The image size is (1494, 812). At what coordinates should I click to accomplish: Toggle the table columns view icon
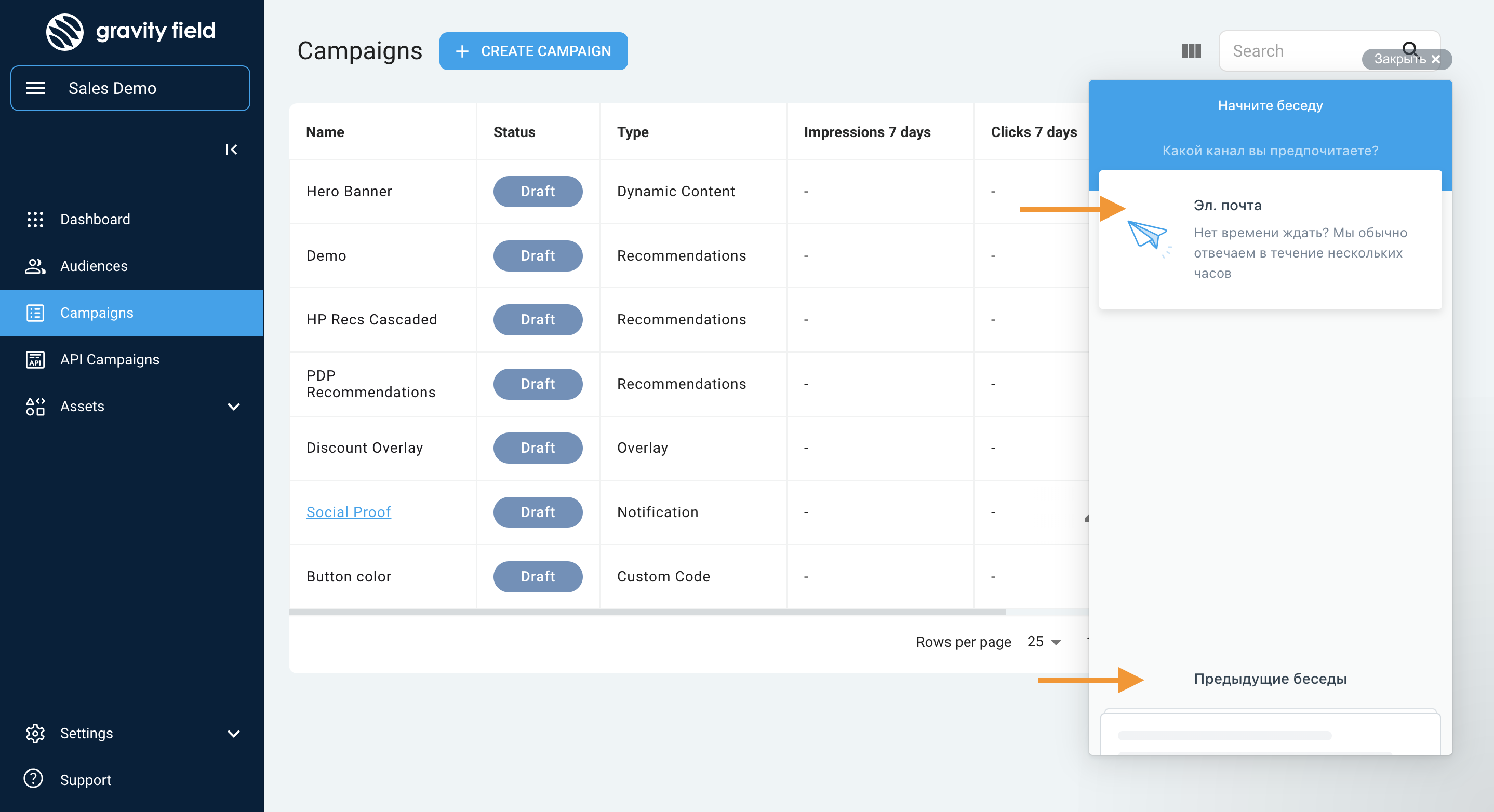pos(1191,51)
